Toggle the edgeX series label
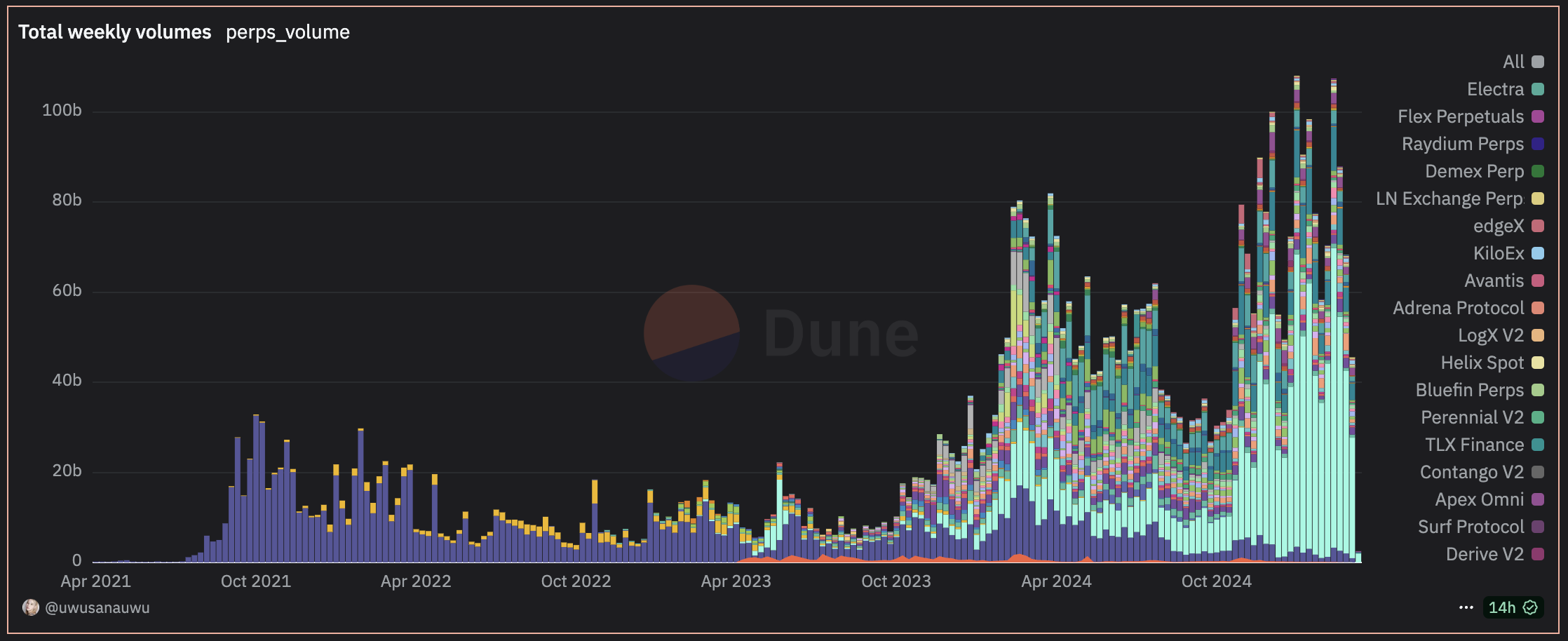This screenshot has width=1568, height=641. coord(1499,226)
